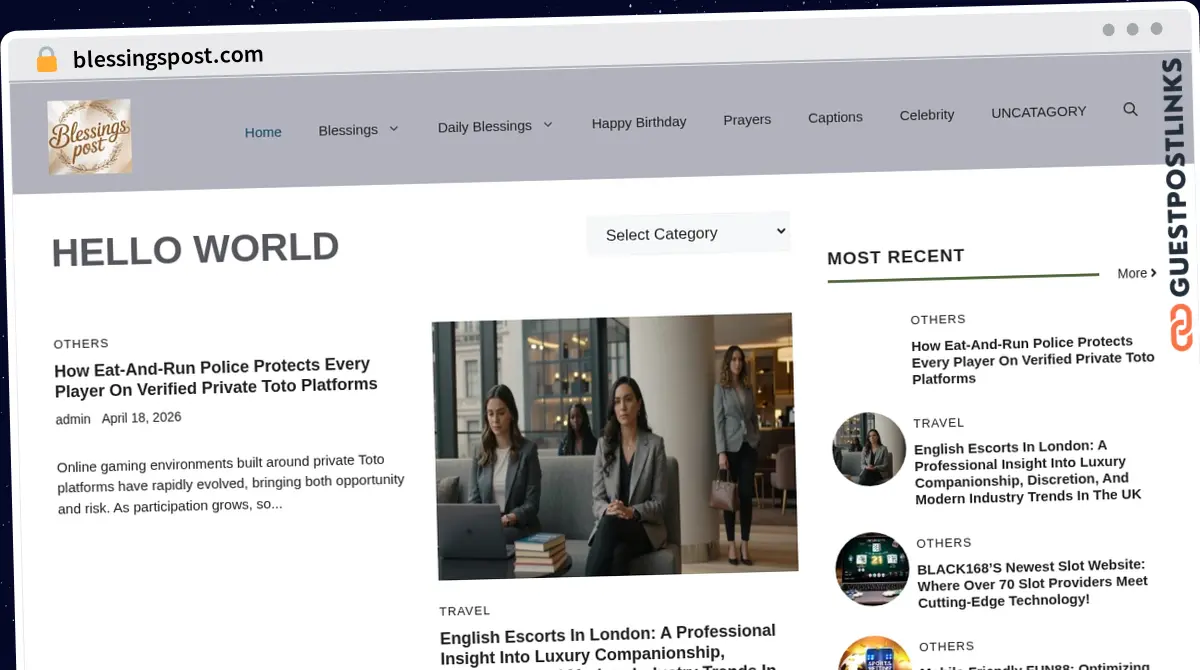Screen dimensions: 1200x670
Task: Open sidebar Eat-And-Run Police article link
Action: pos(1032,360)
